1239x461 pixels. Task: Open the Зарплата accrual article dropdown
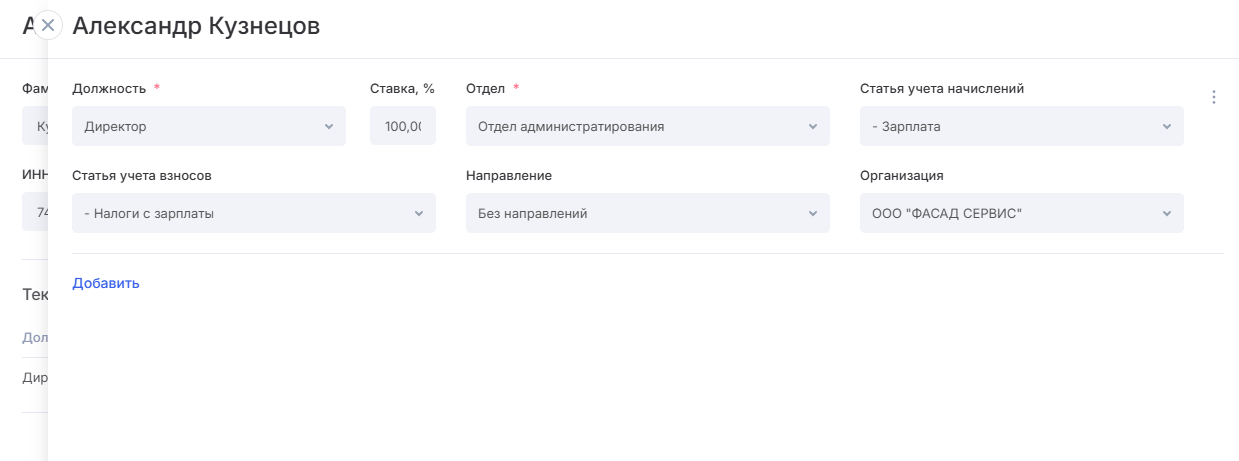[1010, 127]
